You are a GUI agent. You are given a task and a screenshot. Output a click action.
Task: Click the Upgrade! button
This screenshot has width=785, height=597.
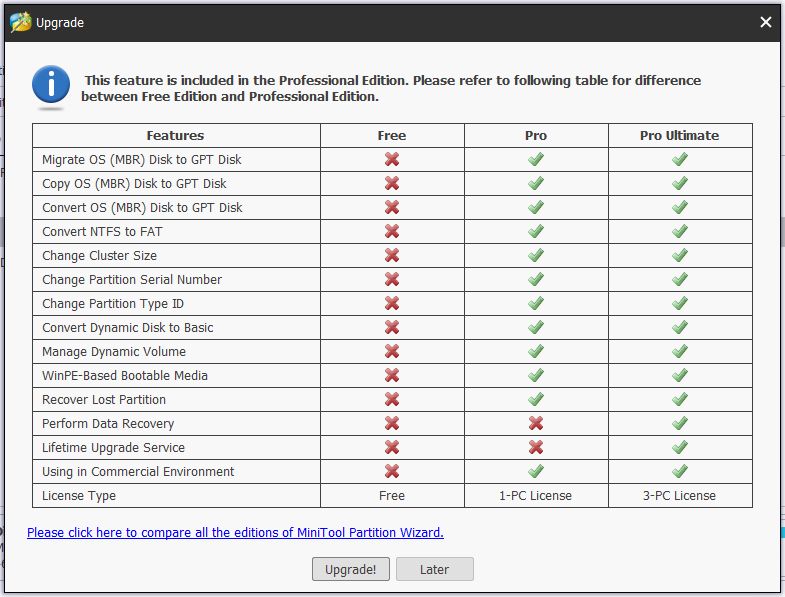[x=350, y=569]
